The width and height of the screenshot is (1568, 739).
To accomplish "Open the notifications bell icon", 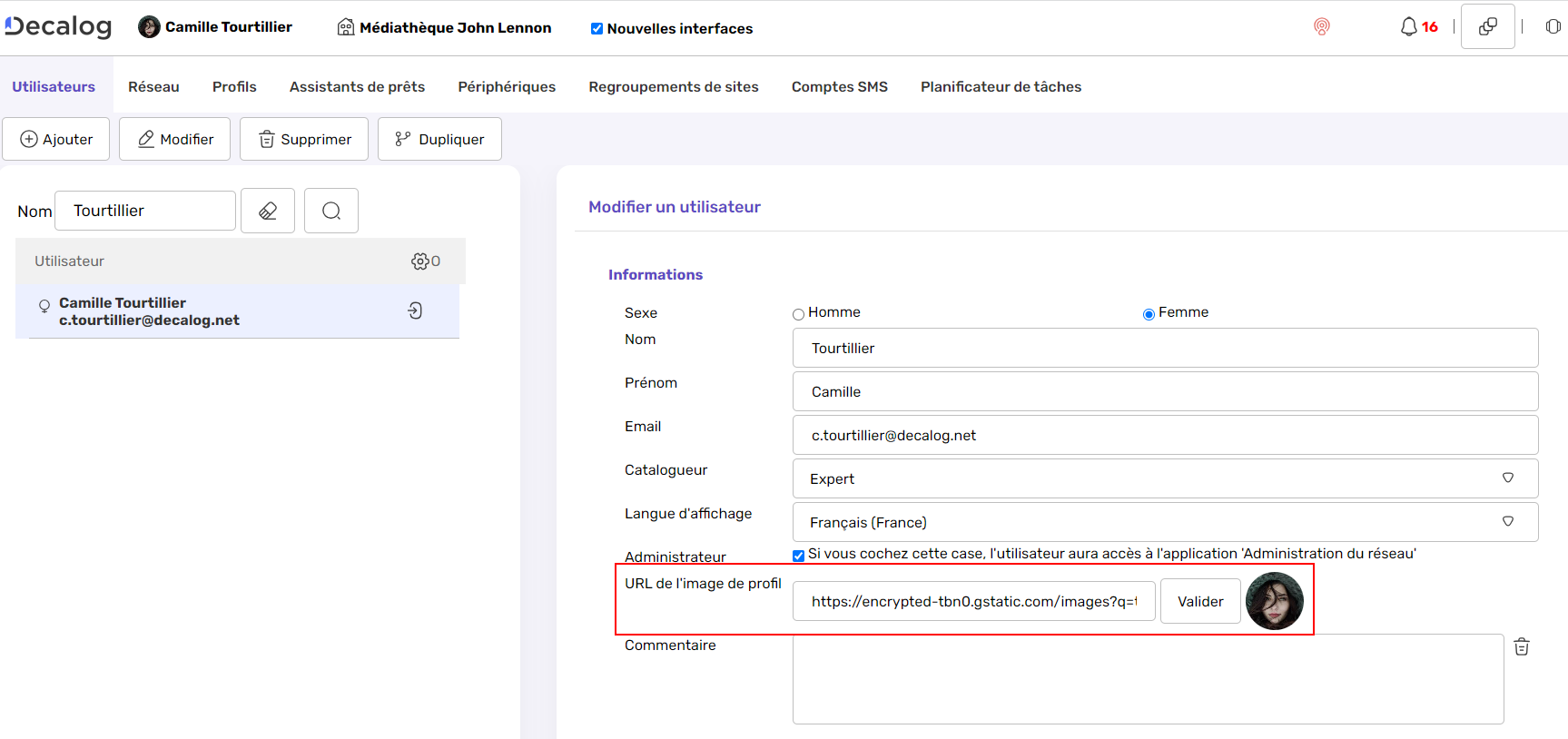I will pos(1408,27).
